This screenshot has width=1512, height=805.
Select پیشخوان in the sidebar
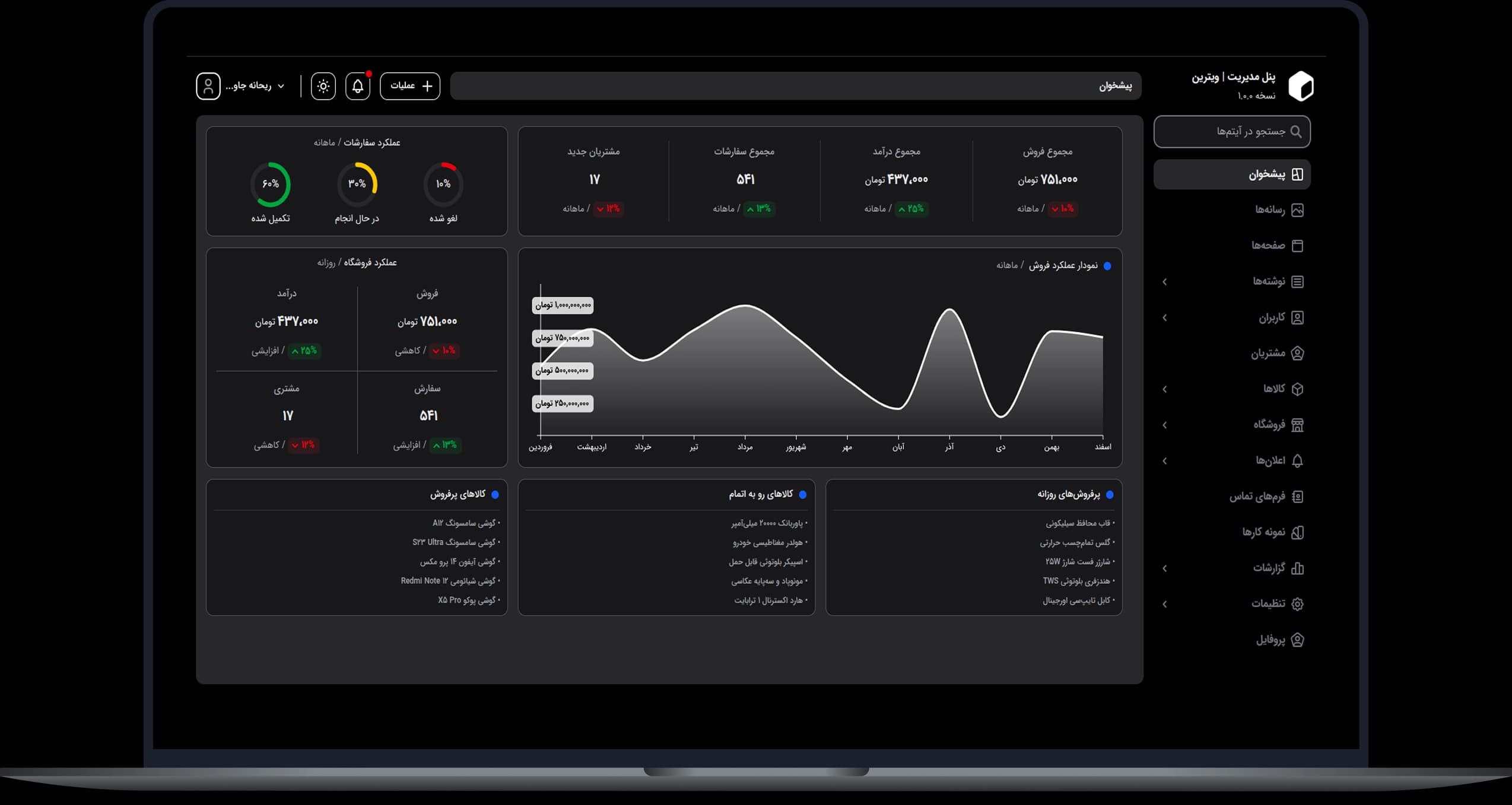(1232, 174)
